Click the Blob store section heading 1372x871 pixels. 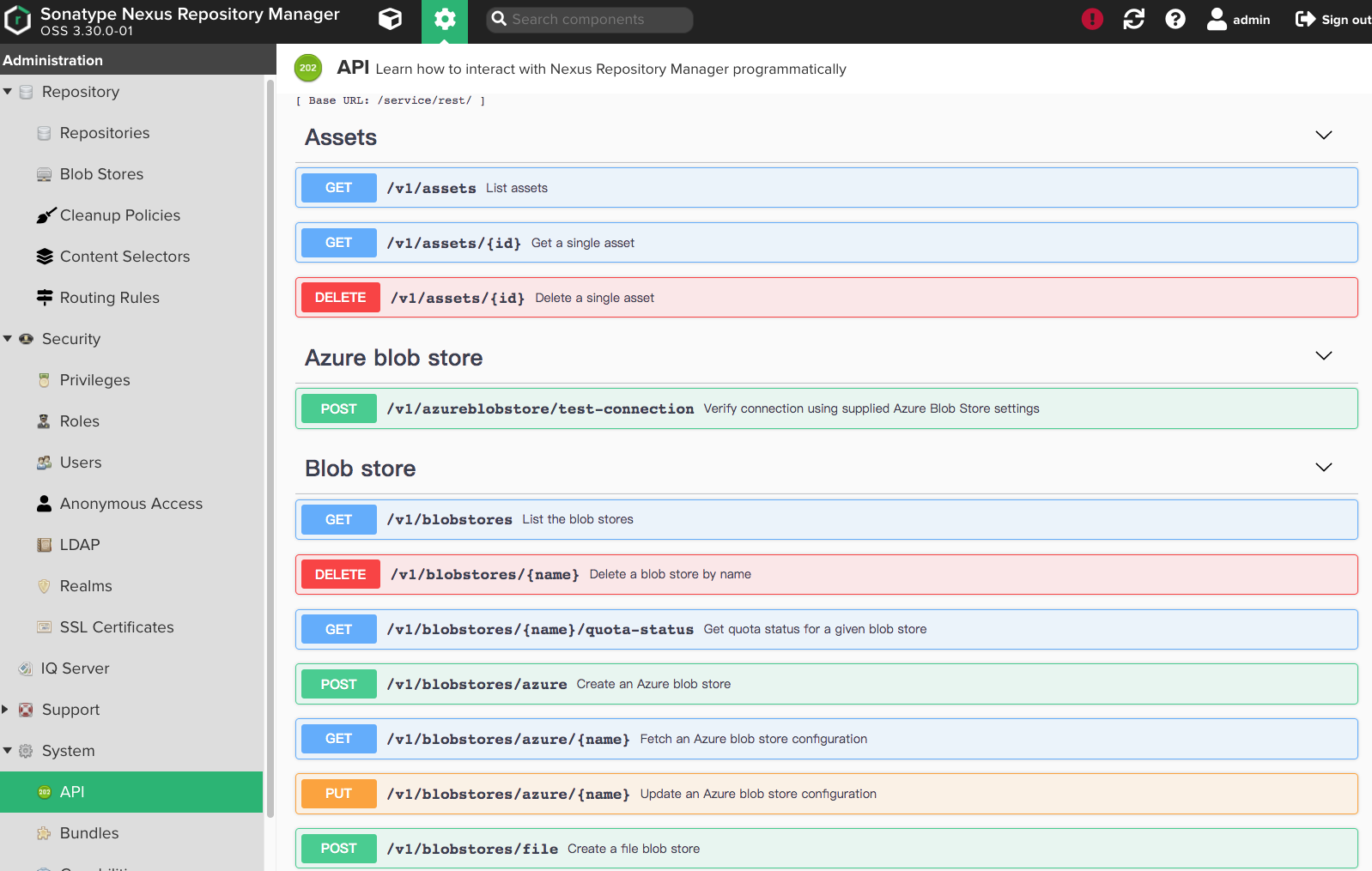coord(361,469)
